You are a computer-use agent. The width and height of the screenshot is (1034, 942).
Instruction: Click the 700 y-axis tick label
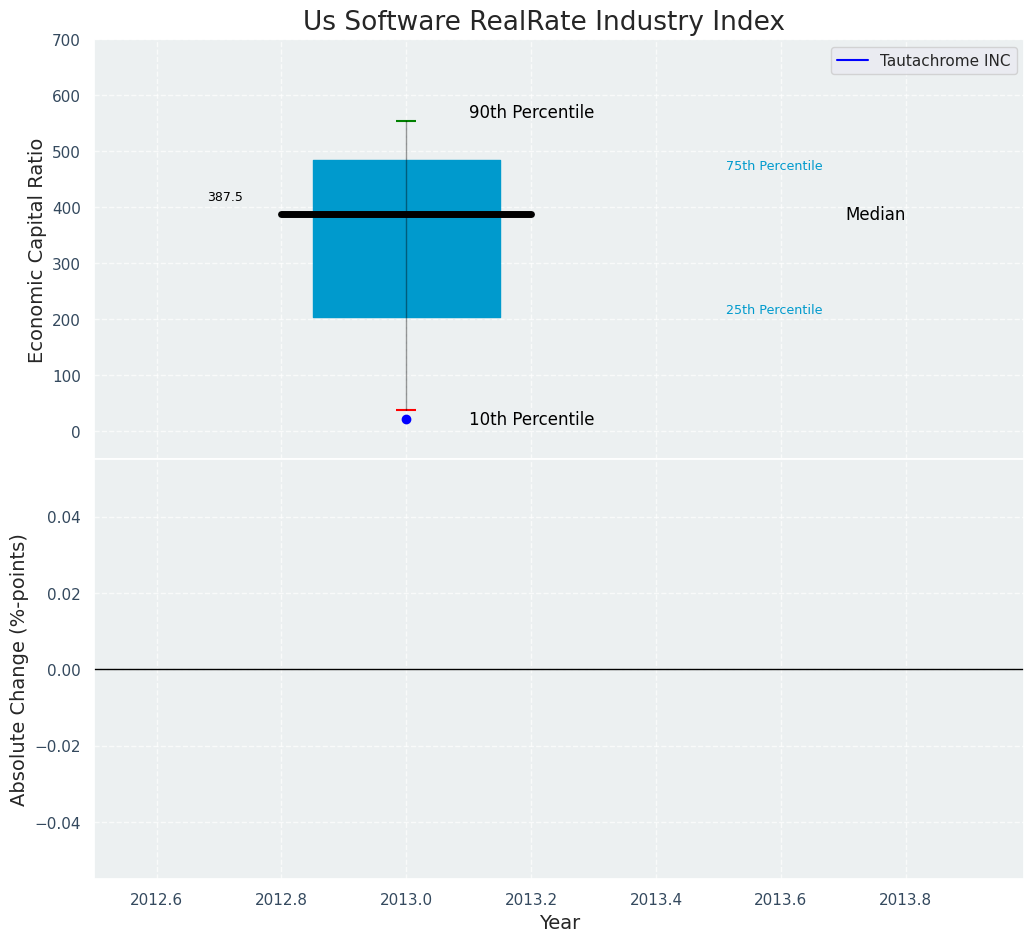[x=66, y=41]
